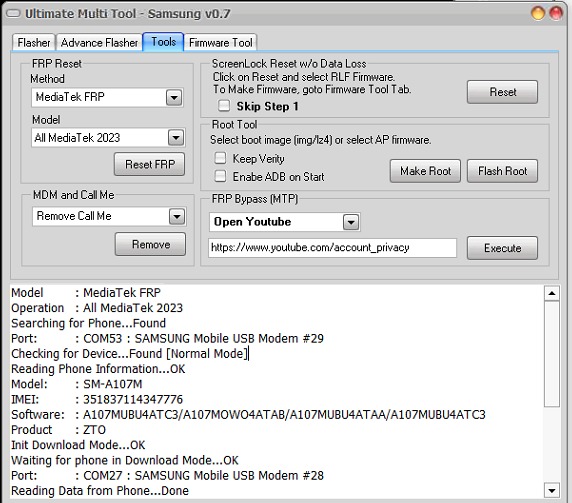This screenshot has width=572, height=503.
Task: Open the Advance Flasher tab
Action: click(99, 43)
